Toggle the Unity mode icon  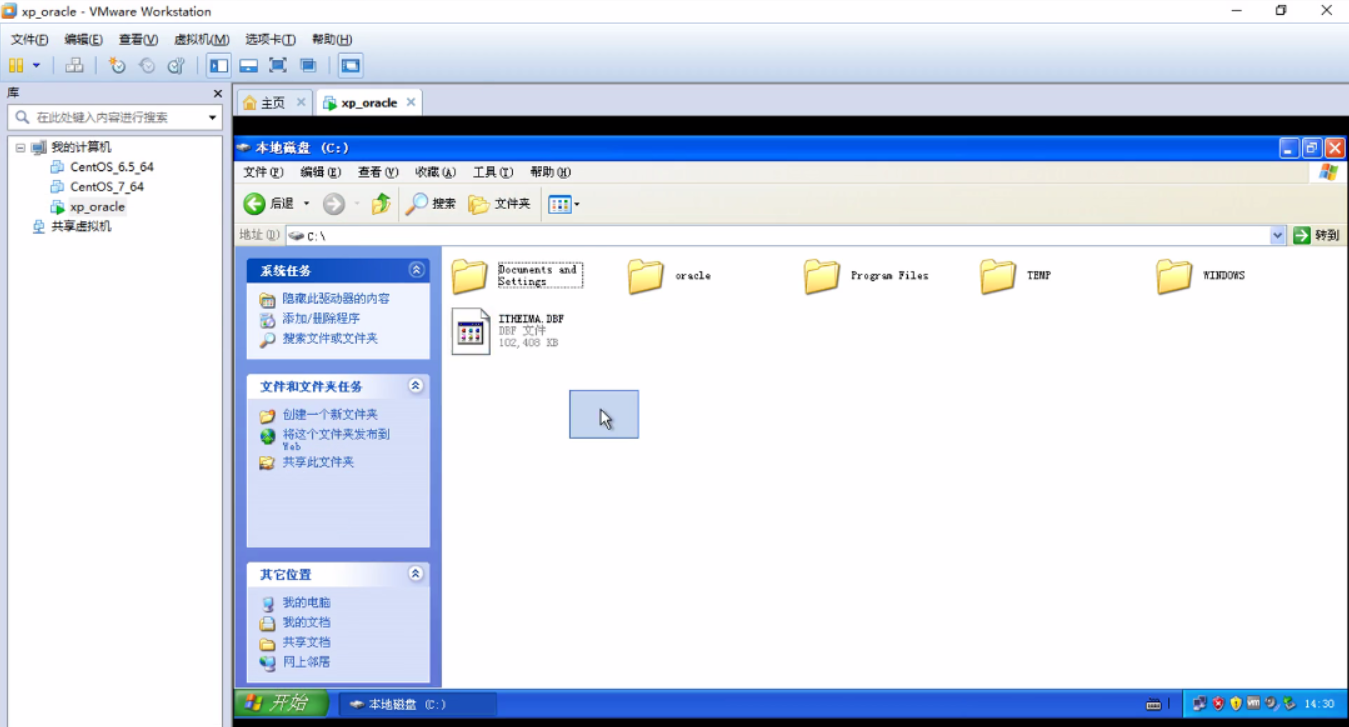(x=309, y=66)
